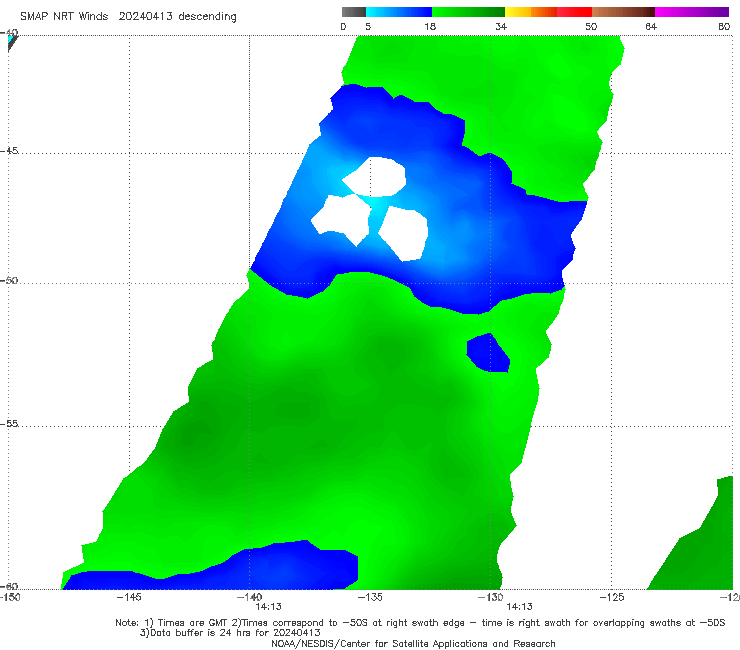Click the NOAA/NESDIS credit line
The width and height of the screenshot is (740, 650).
pos(413,643)
